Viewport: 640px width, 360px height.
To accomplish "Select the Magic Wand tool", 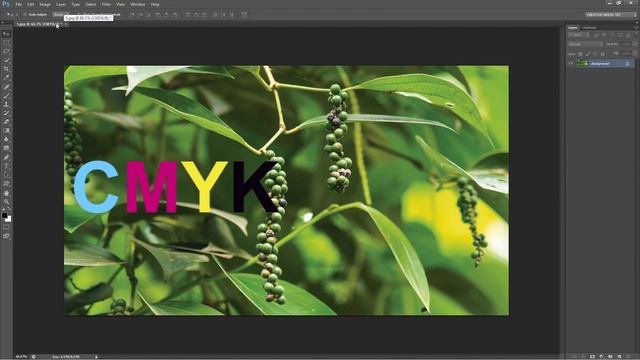I will pyautogui.click(x=6, y=60).
